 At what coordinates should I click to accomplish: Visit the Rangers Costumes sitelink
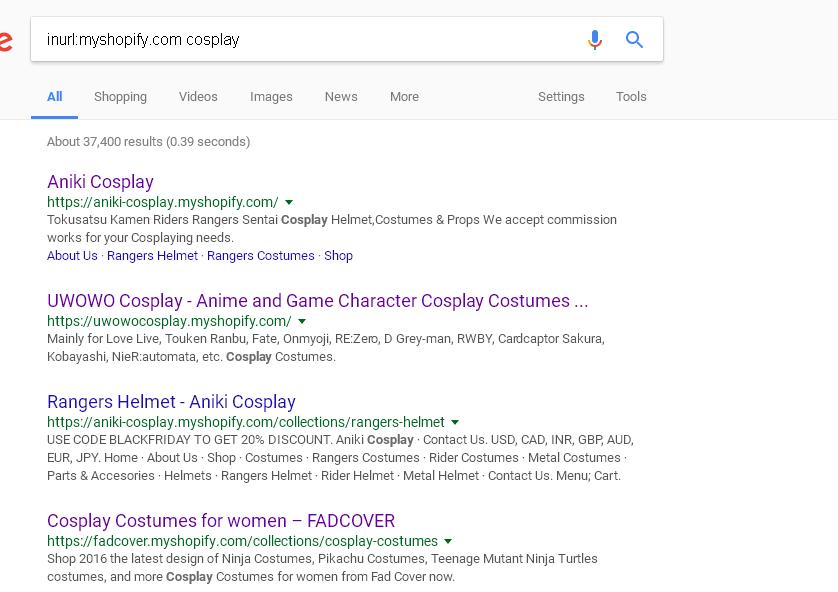(260, 256)
